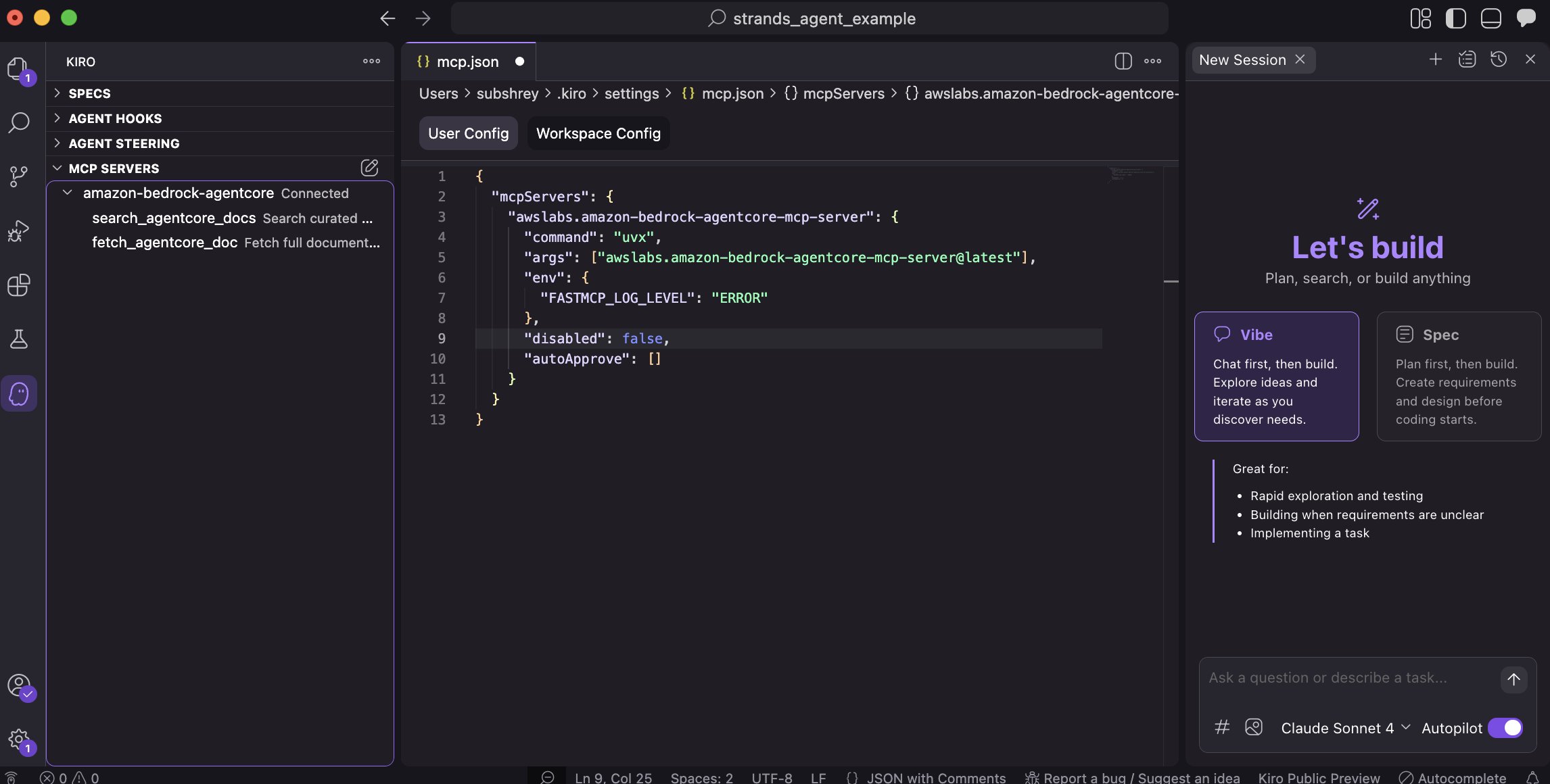Open Source Control in the activity bar
This screenshot has height=784, width=1550.
[x=19, y=176]
